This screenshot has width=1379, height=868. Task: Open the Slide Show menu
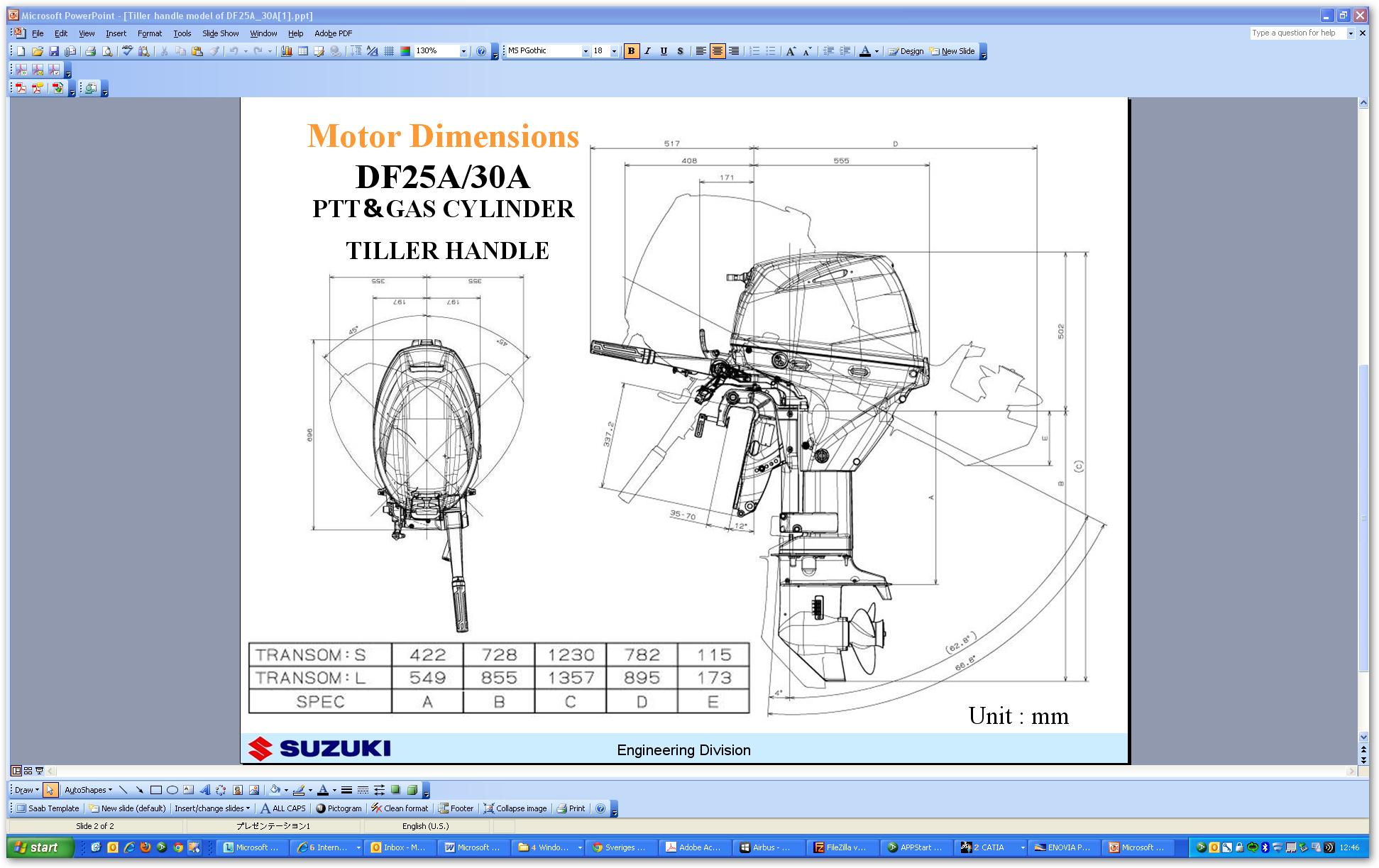point(220,33)
